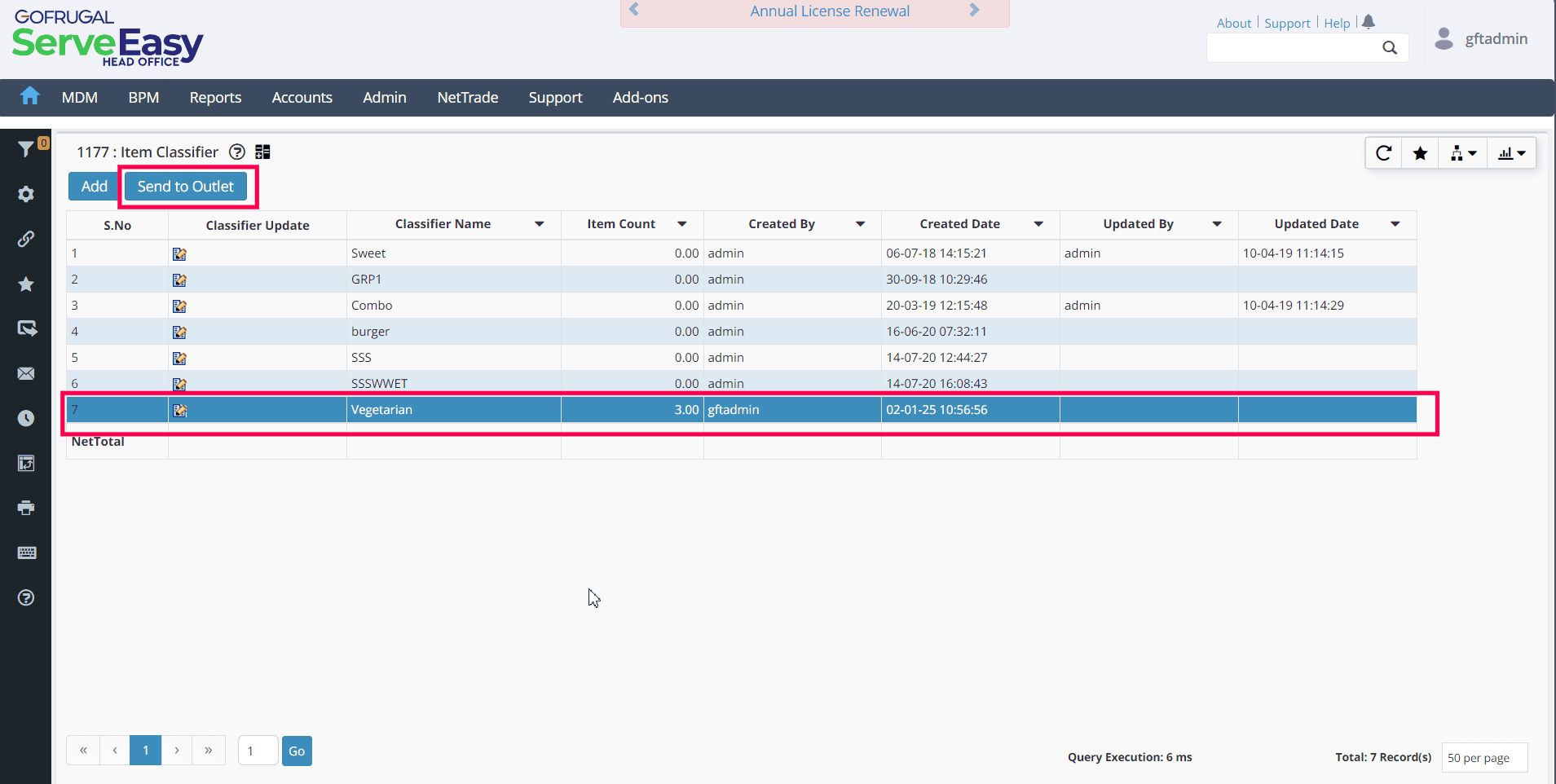Click the grid layout icon beside title
Screen dimensions: 1556x784
tap(262, 152)
